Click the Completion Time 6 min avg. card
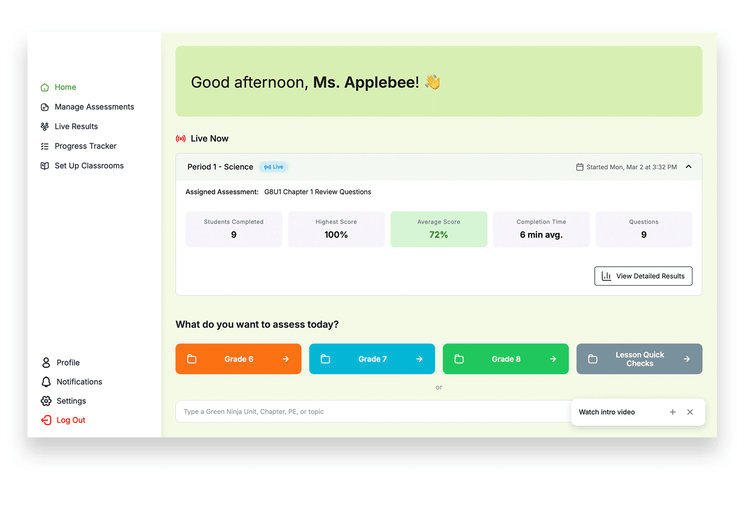The width and height of the screenshot is (744, 531). [x=541, y=229]
